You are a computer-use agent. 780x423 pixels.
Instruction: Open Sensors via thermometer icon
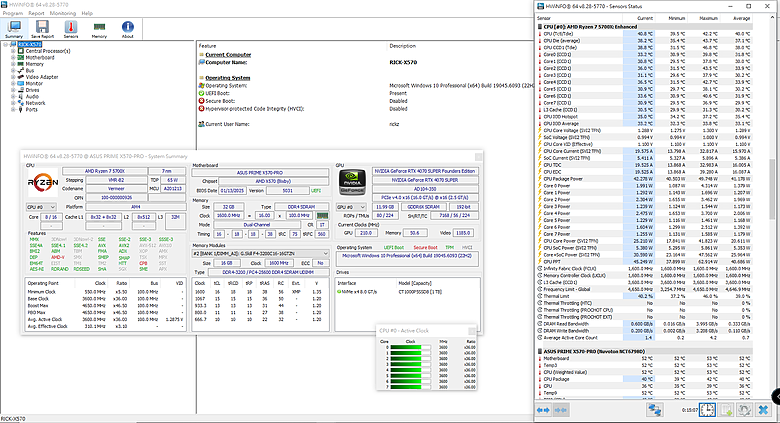pos(71,29)
